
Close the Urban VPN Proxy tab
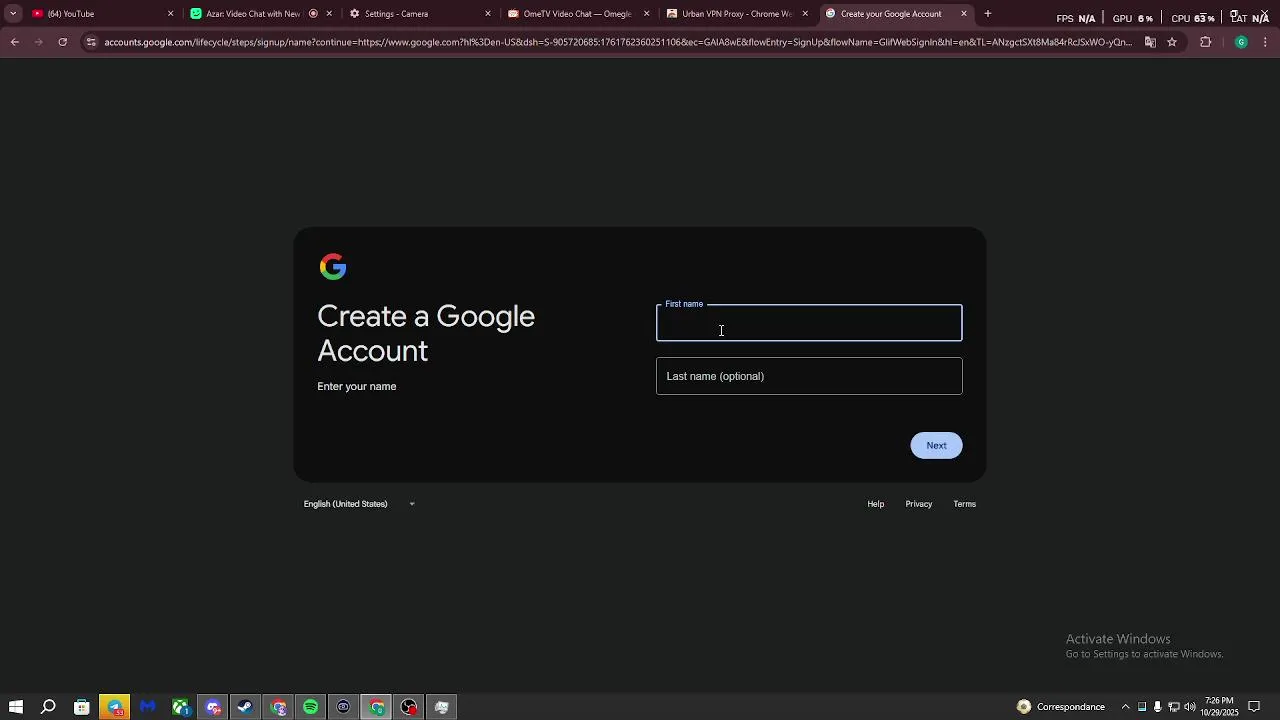805,14
